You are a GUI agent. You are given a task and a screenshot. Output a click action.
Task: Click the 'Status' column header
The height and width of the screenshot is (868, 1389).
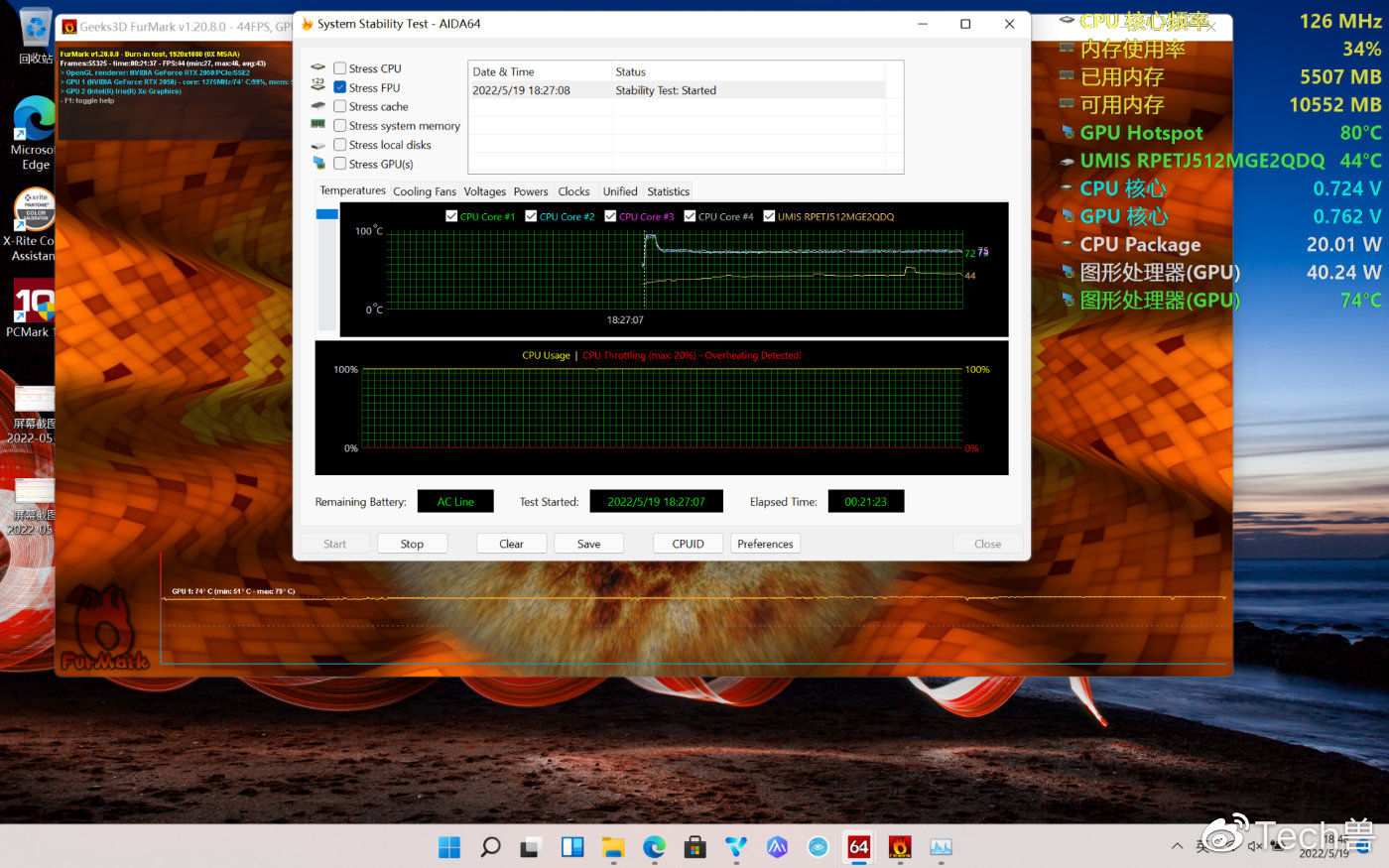pyautogui.click(x=748, y=71)
